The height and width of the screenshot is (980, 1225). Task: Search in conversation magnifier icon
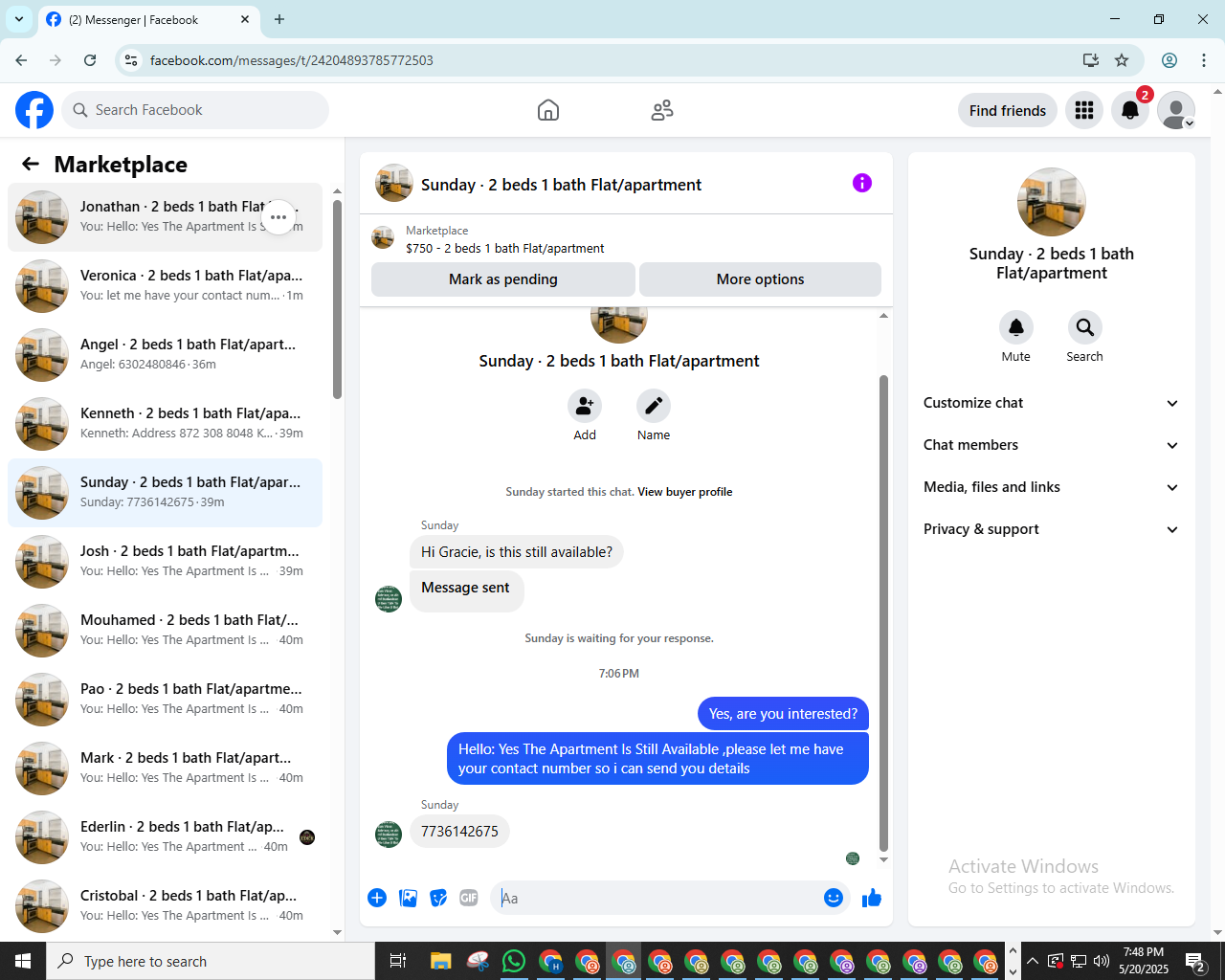[x=1085, y=328]
